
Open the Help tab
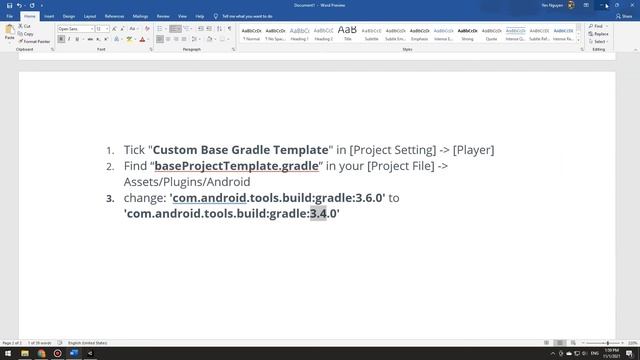coord(200,16)
